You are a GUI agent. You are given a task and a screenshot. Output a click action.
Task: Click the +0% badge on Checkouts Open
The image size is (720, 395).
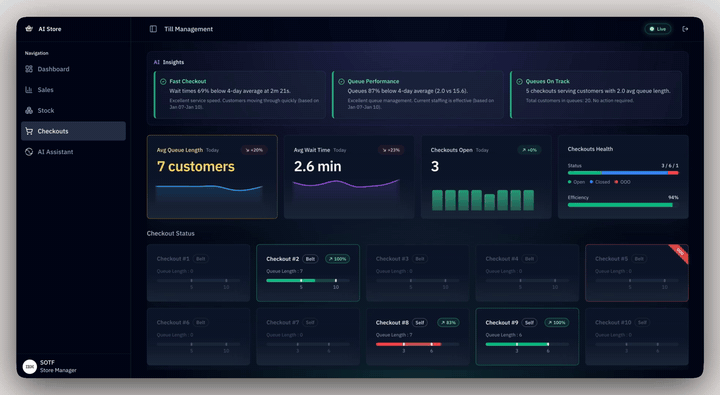529,150
